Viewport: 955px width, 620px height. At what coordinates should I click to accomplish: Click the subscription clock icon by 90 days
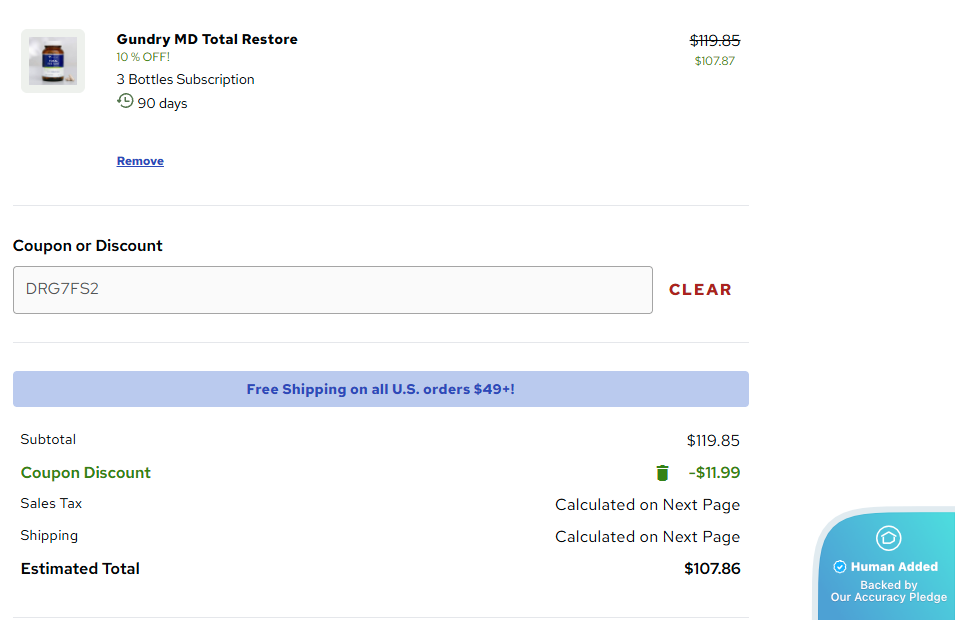(125, 101)
